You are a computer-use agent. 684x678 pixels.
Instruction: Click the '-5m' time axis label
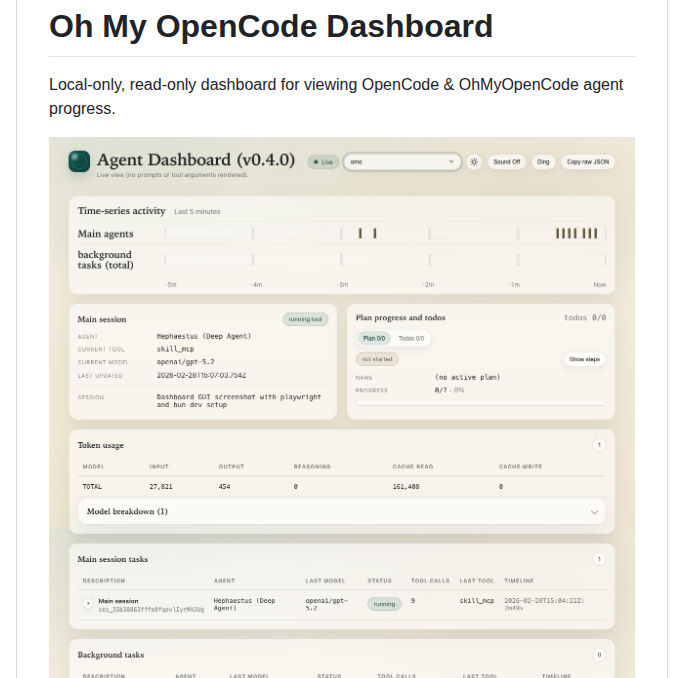pos(171,284)
